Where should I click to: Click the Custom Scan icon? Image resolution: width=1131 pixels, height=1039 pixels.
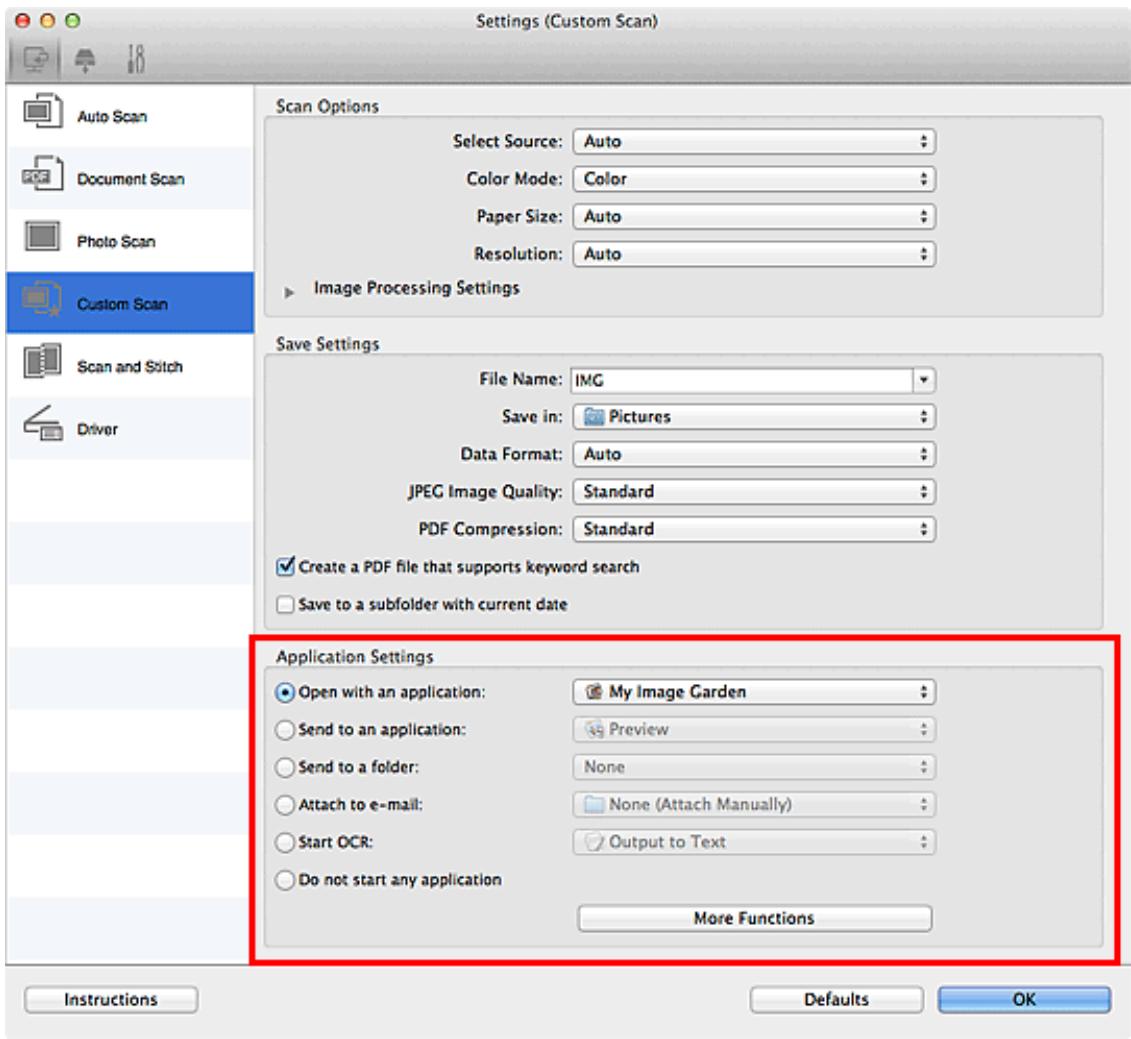(43, 299)
